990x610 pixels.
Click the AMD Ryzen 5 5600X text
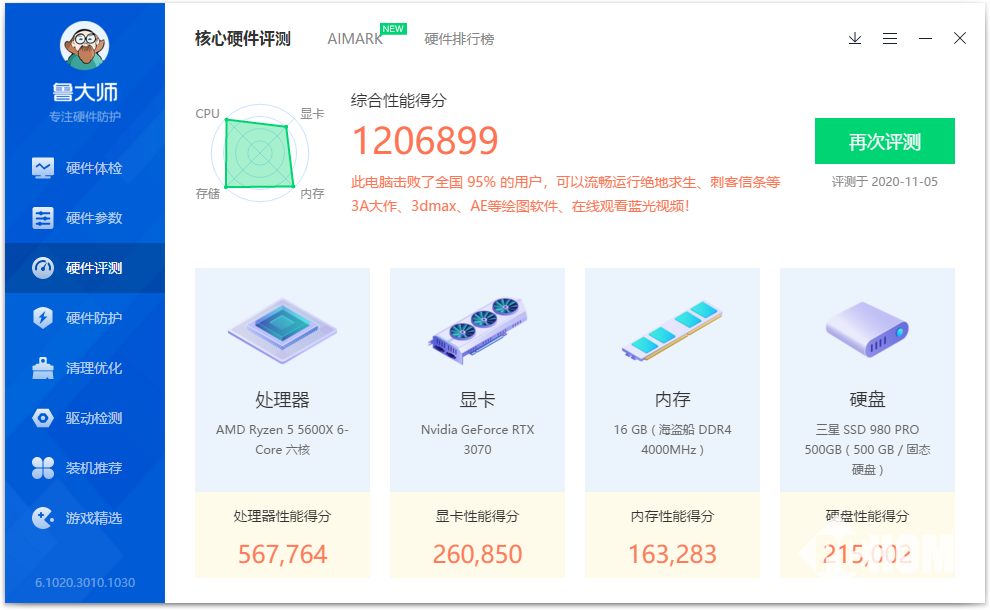click(282, 440)
